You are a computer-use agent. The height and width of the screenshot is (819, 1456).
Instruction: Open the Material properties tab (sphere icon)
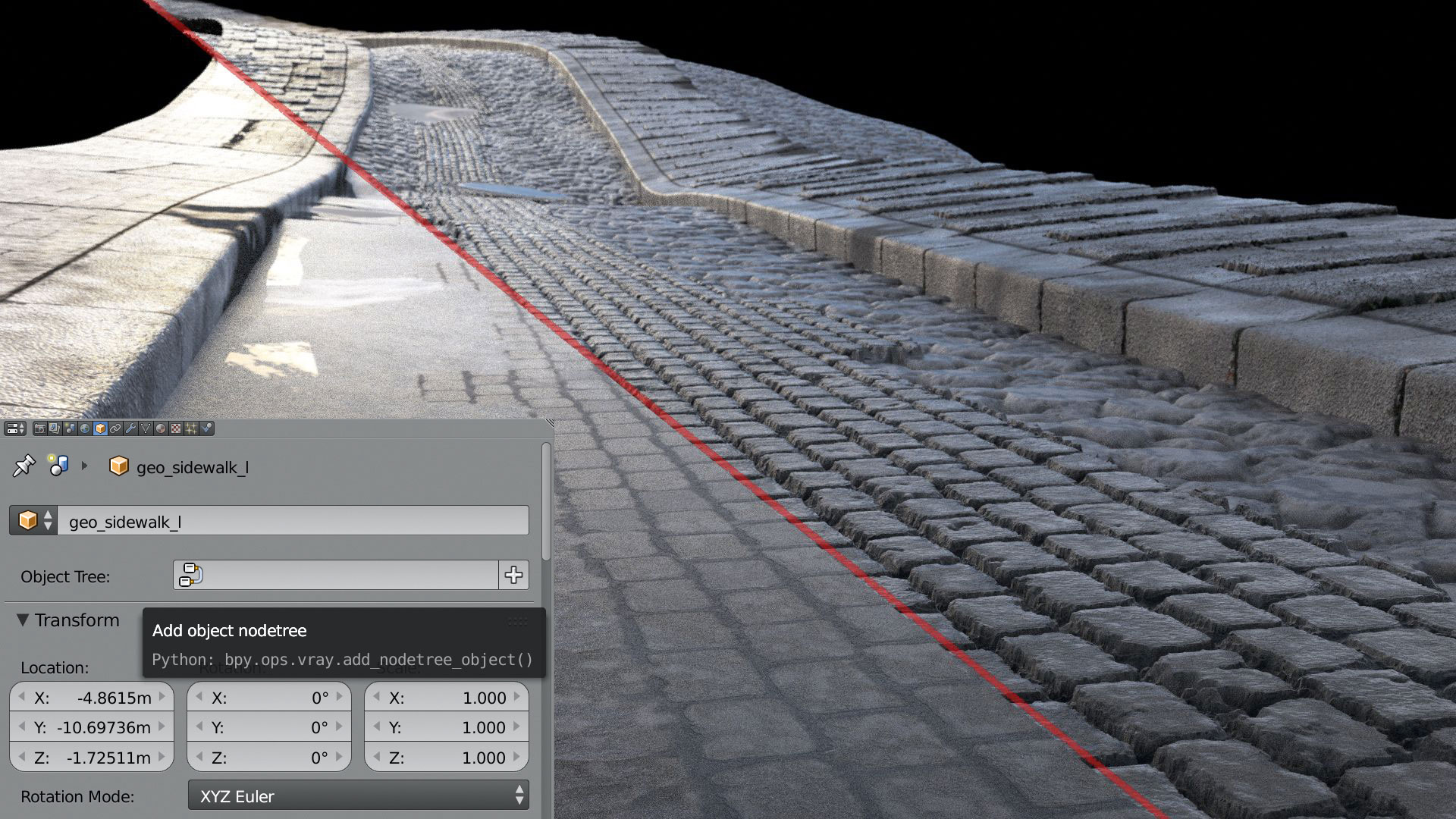(161, 428)
